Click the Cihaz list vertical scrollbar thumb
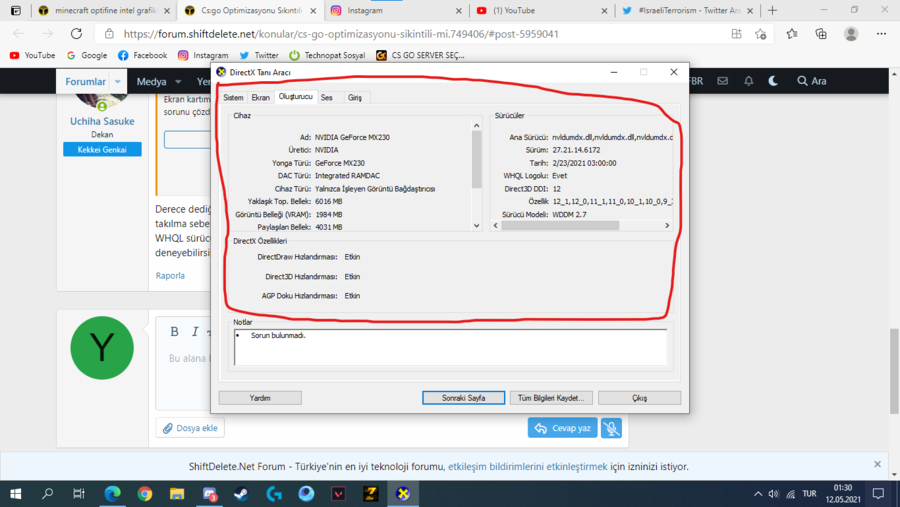Screen dimensions: 900x507 tap(476, 159)
